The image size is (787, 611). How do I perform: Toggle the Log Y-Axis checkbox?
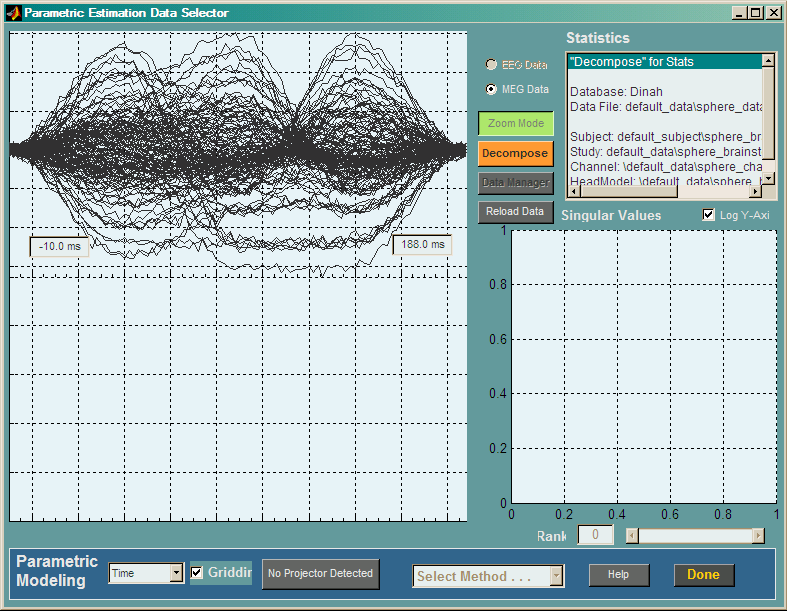(x=709, y=215)
